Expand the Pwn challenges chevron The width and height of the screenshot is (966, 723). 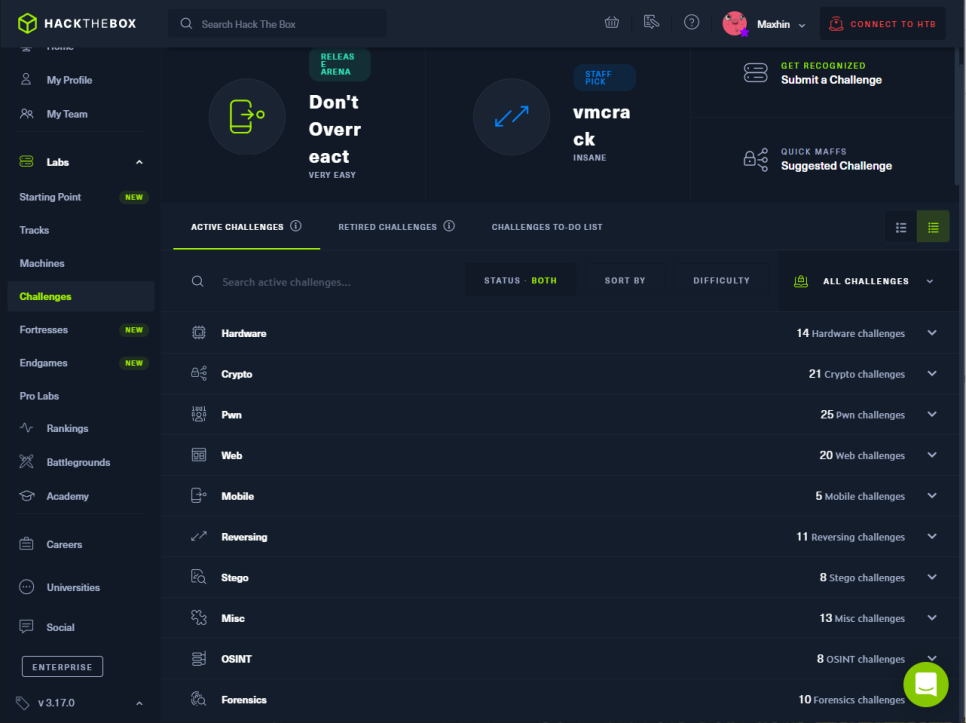tap(932, 414)
